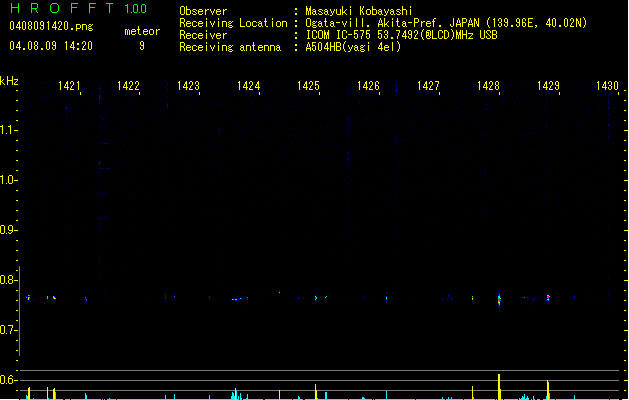Click the meteor echo blob below 1429
Screen dimensions: 629x400
coord(548,298)
